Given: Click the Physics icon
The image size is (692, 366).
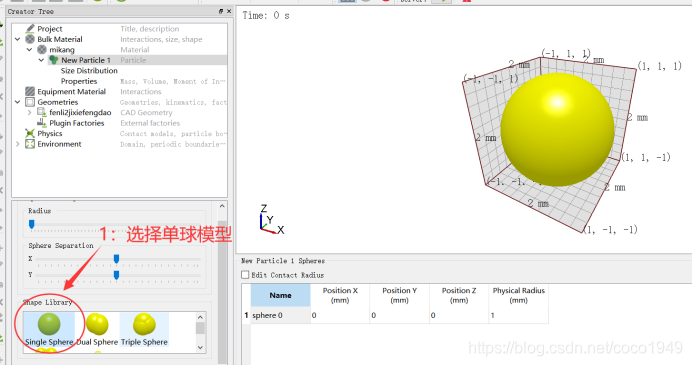Looking at the screenshot, I should tap(30, 133).
